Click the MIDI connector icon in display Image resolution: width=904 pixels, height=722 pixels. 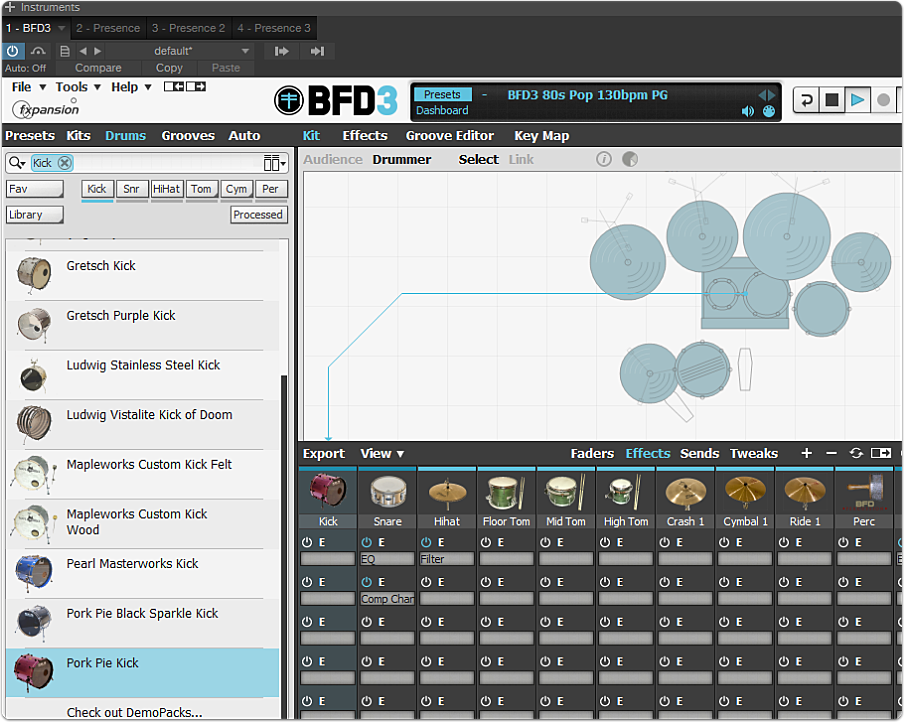(x=769, y=111)
